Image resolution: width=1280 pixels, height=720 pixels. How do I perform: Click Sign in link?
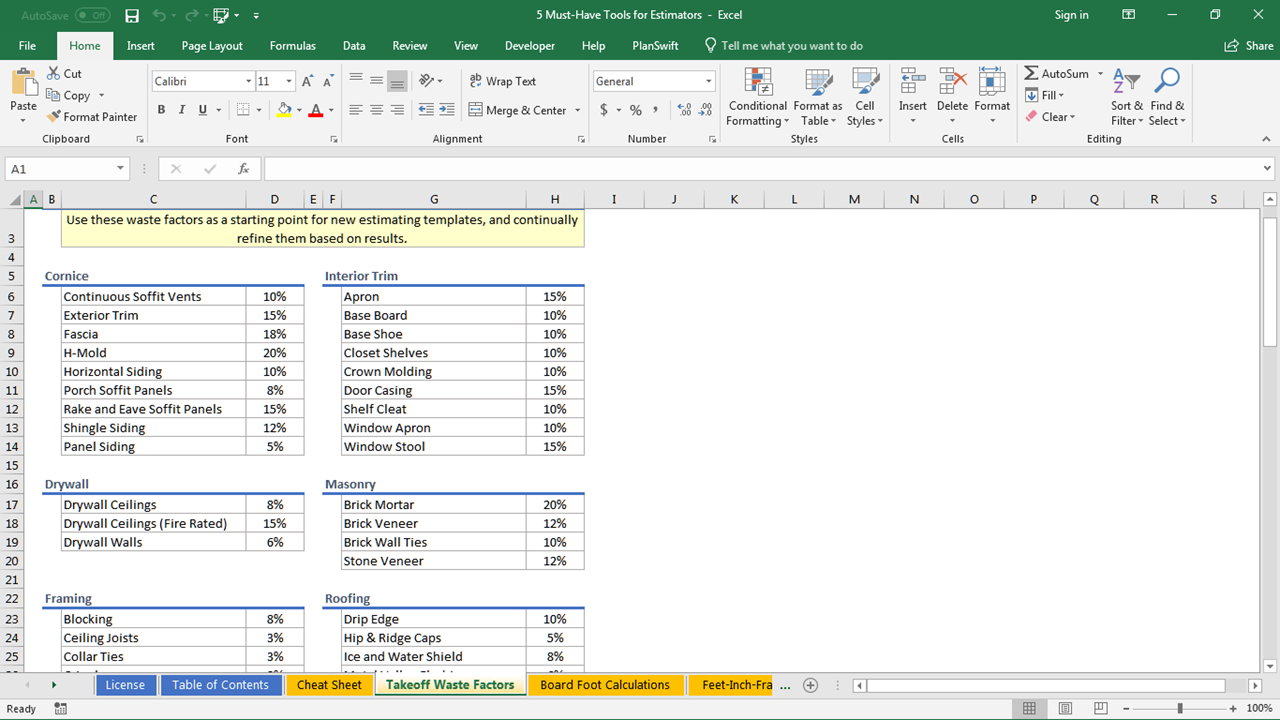[x=1071, y=15]
